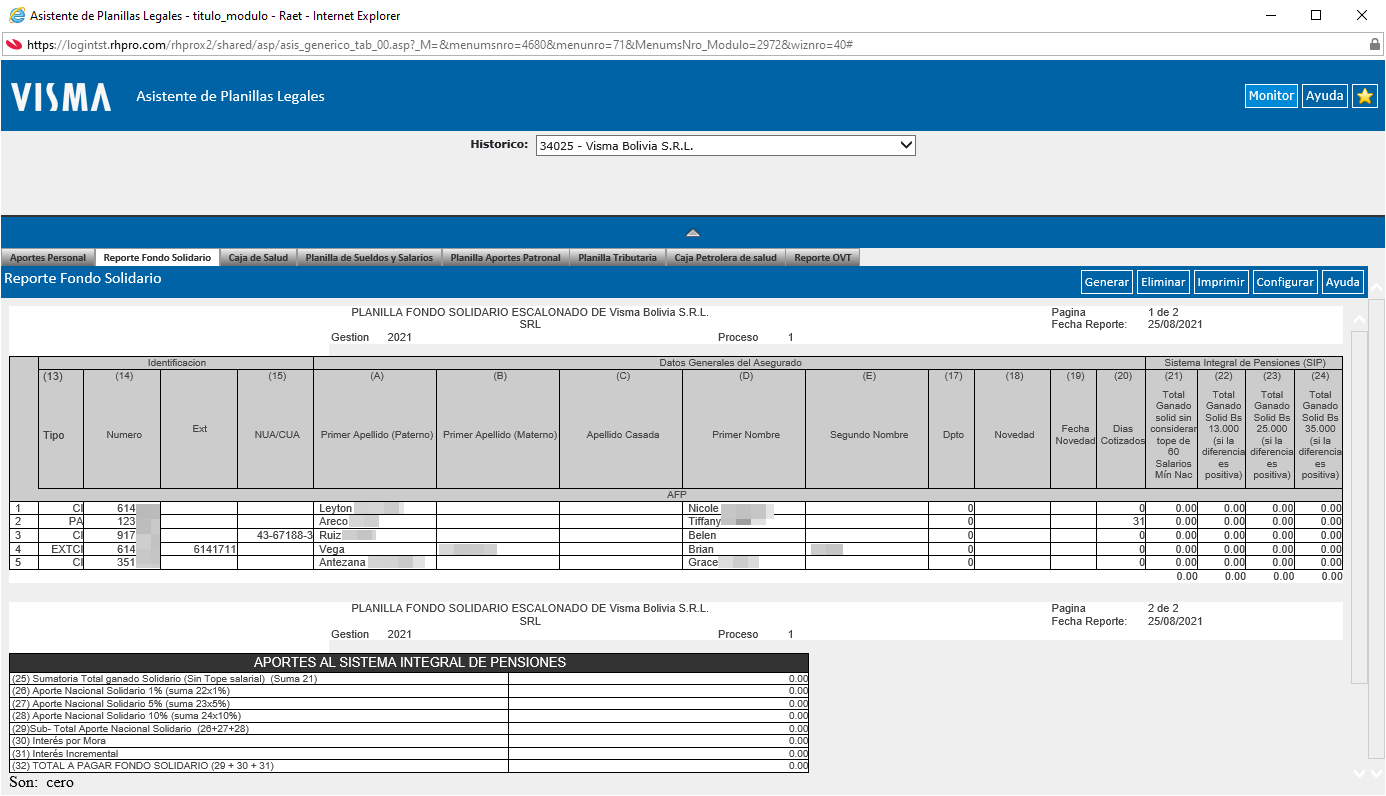This screenshot has width=1386, height=796.
Task: Open the Historico dropdown
Action: click(725, 145)
